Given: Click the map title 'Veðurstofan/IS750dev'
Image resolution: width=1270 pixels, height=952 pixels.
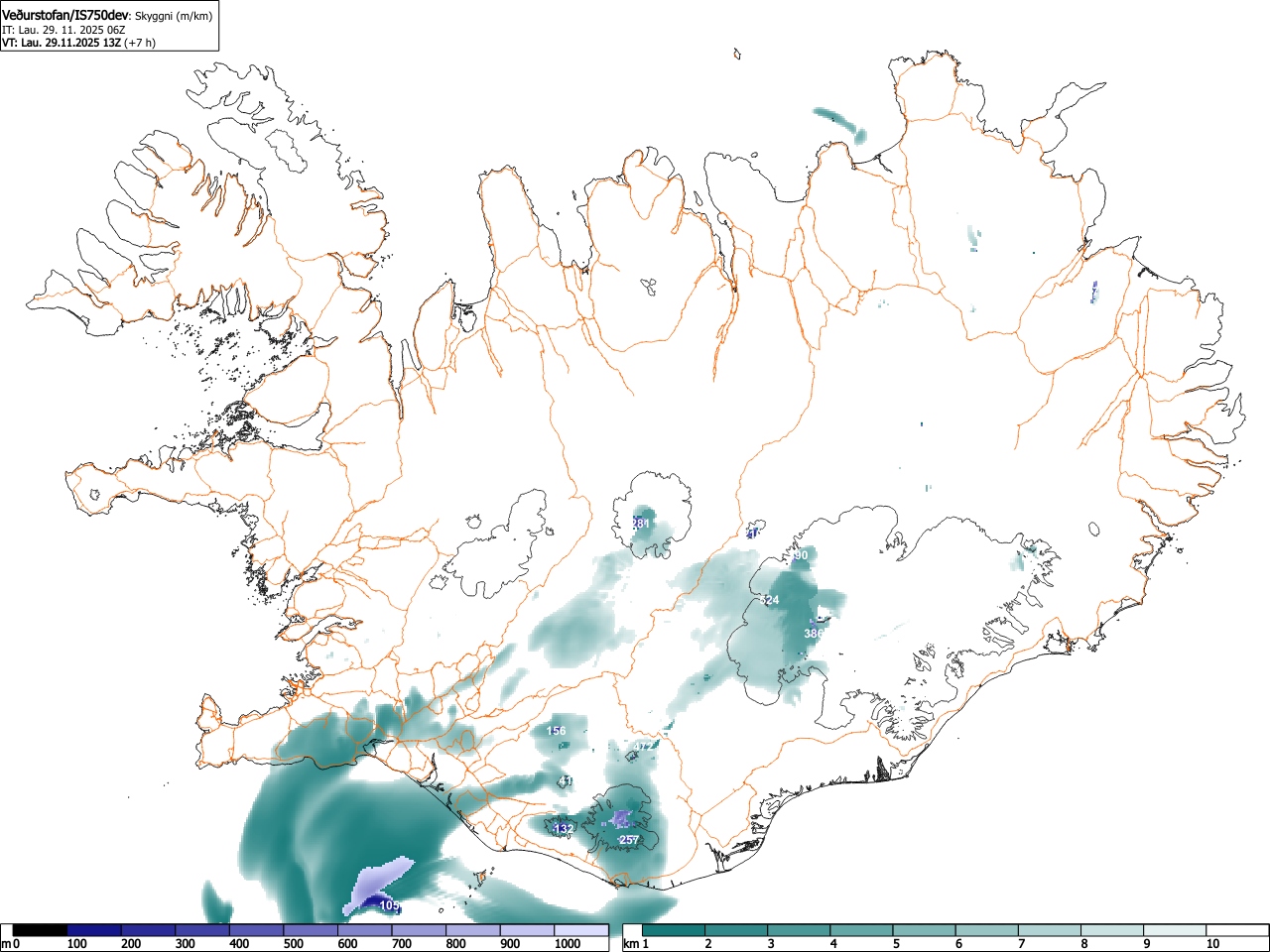Looking at the screenshot, I should click(x=65, y=16).
